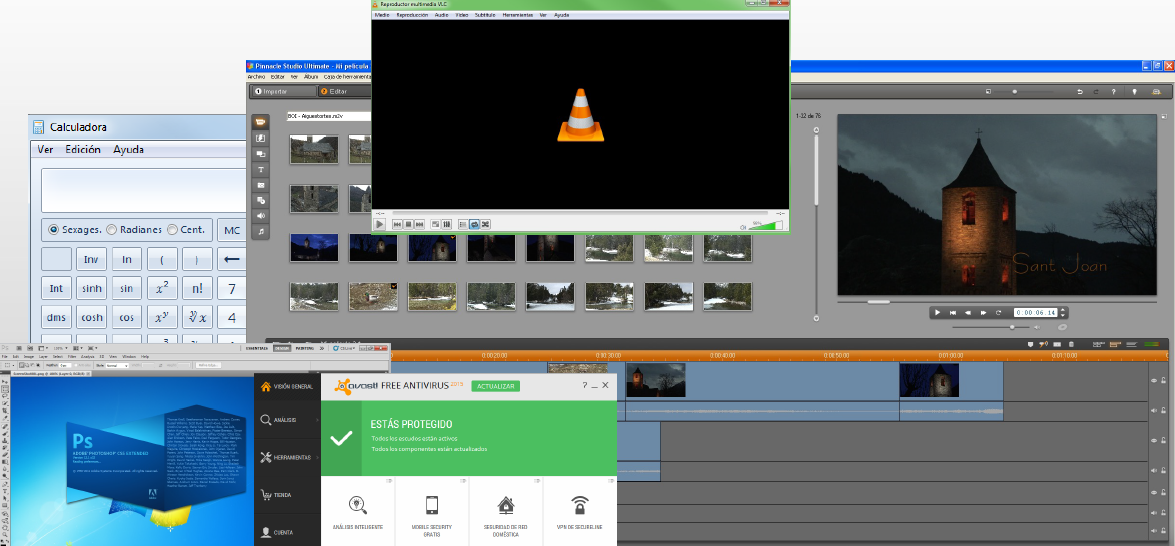Viewport: 1175px width, 546px height.
Task: Toggle the VLC loop repeat button
Action: [474, 224]
